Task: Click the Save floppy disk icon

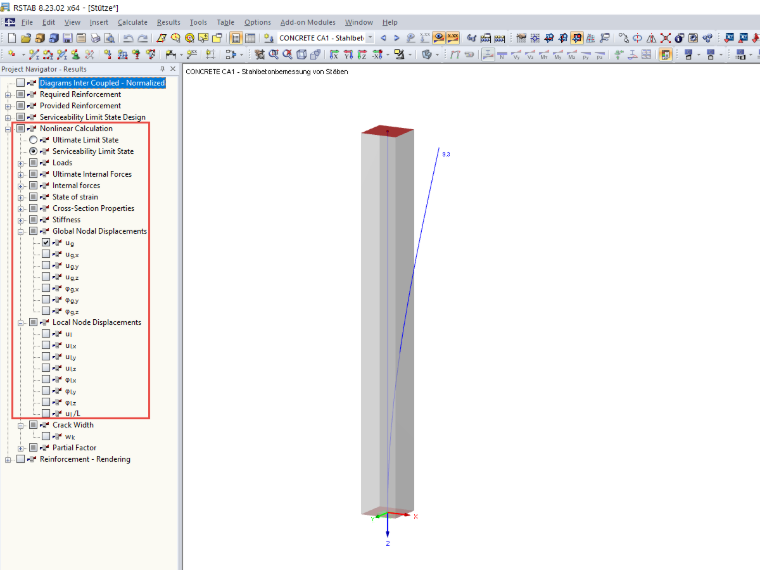Action: click(x=67, y=38)
